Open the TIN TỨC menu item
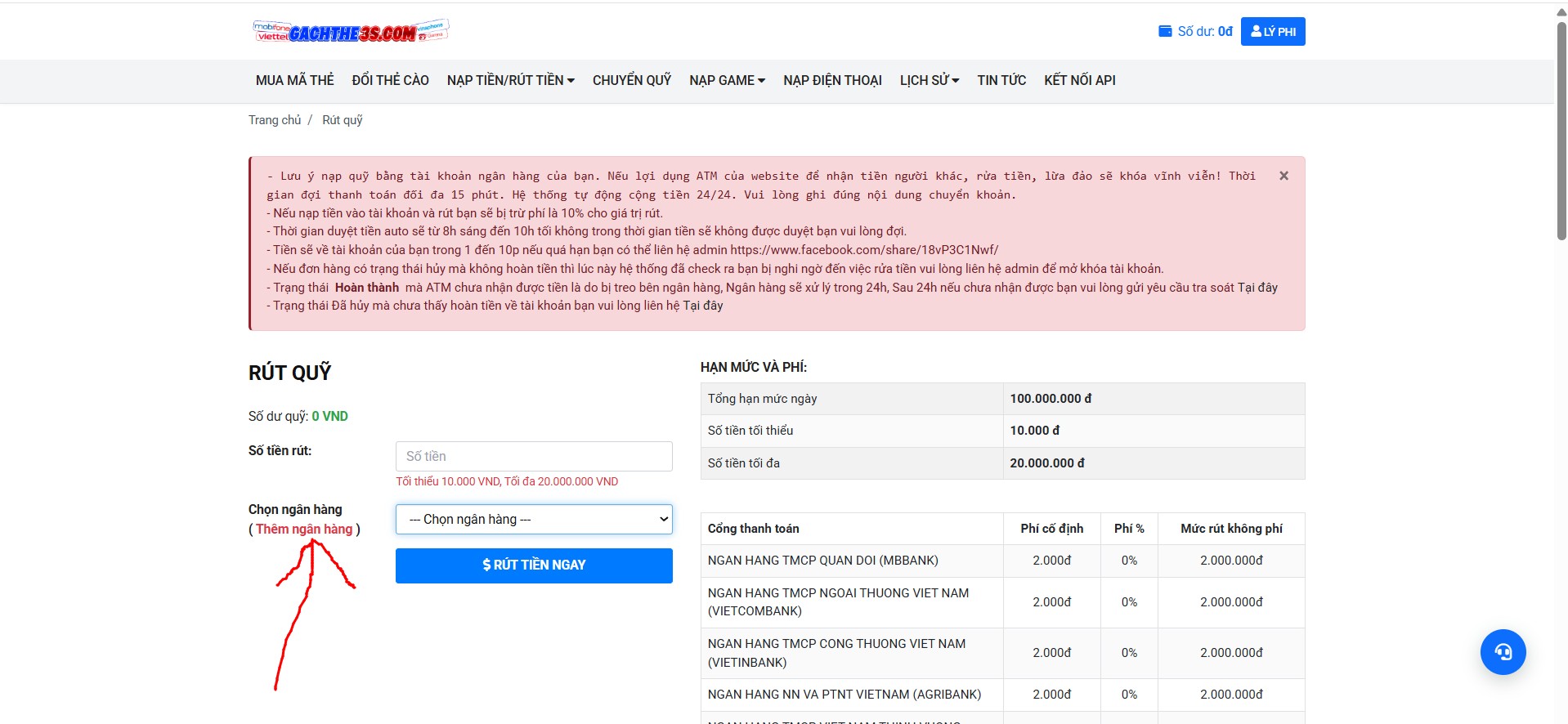Screen dimensions: 1568x724 [1001, 80]
